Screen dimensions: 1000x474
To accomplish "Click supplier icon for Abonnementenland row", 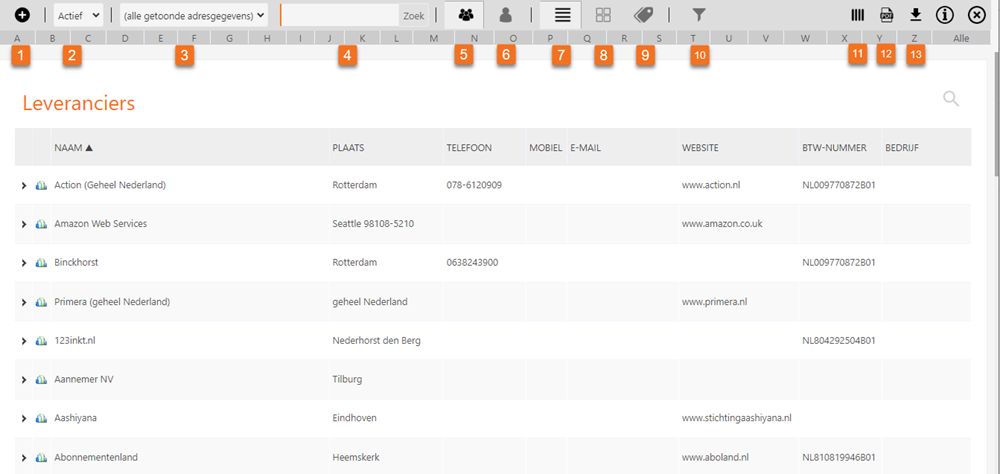I will (41, 457).
